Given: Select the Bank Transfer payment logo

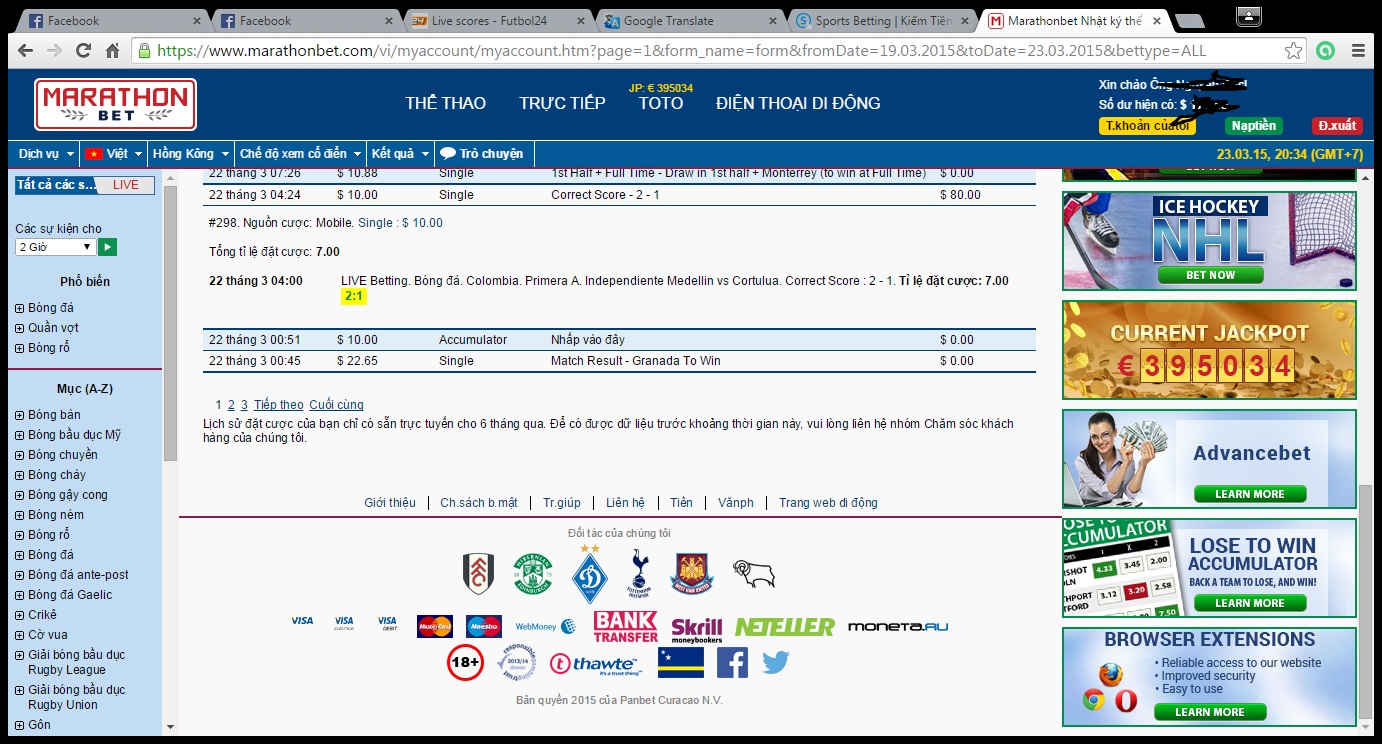Looking at the screenshot, I should point(626,627).
